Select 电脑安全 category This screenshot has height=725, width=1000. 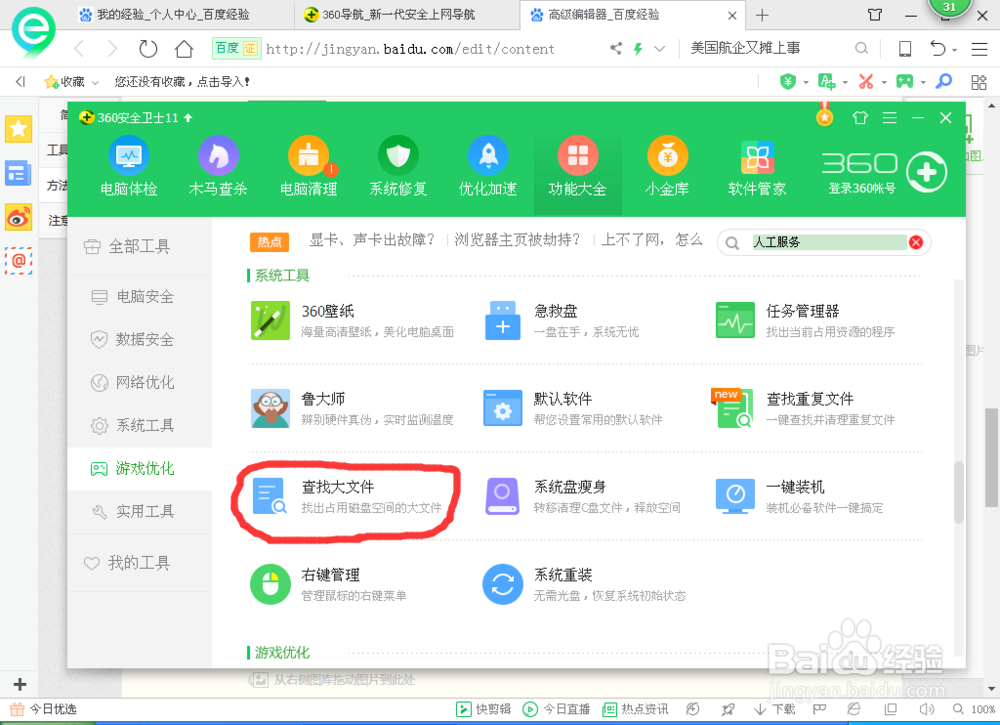[138, 297]
